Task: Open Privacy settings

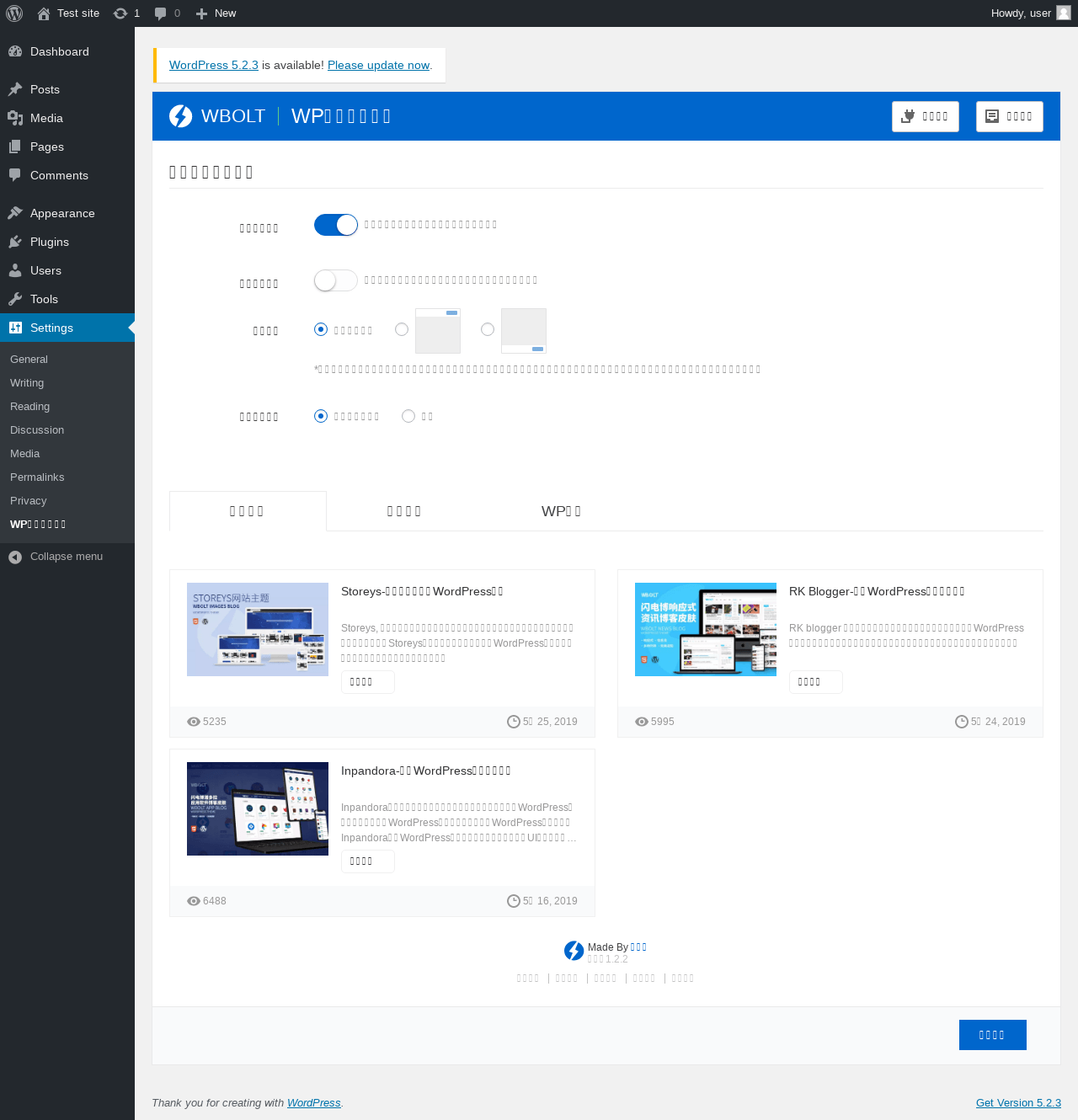Action: click(28, 501)
